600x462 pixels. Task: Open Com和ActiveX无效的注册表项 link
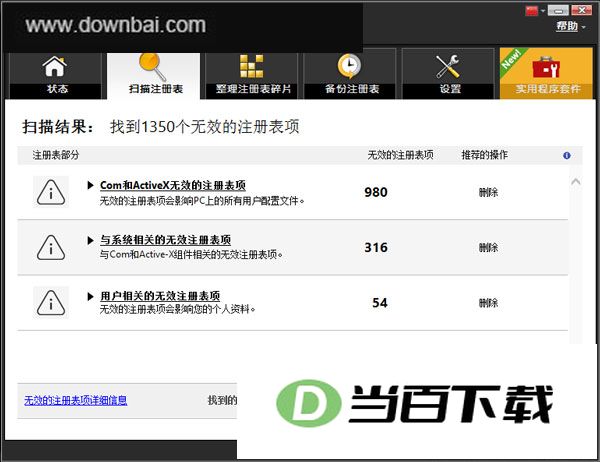pyautogui.click(x=173, y=185)
